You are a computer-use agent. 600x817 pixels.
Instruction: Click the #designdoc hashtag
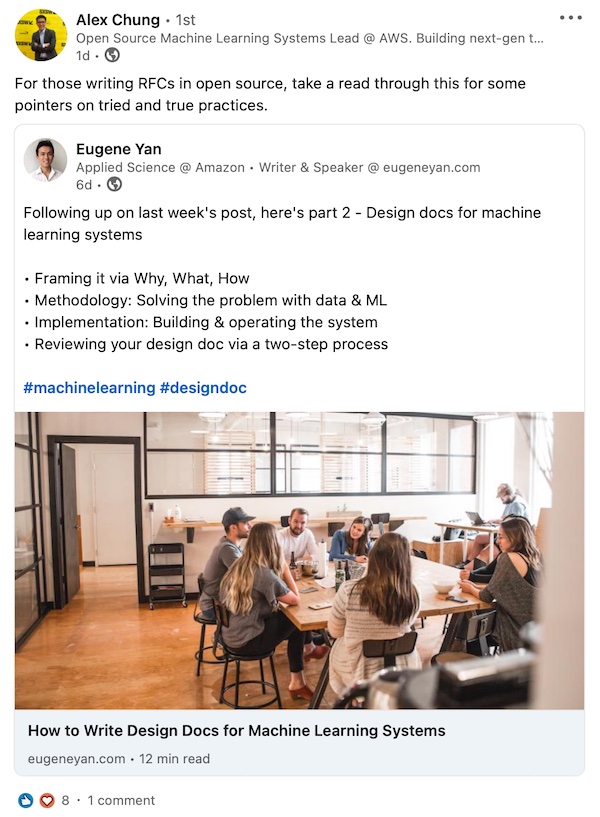click(x=203, y=388)
